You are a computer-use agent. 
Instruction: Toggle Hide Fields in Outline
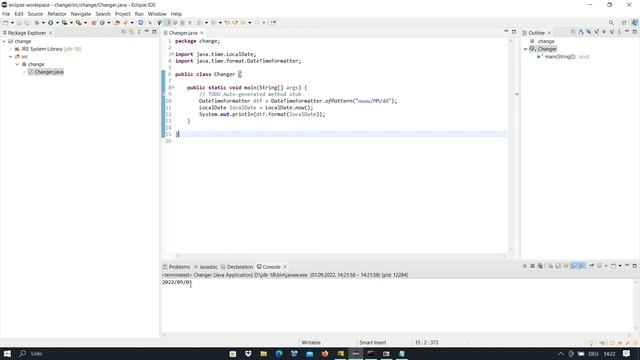[x=589, y=32]
